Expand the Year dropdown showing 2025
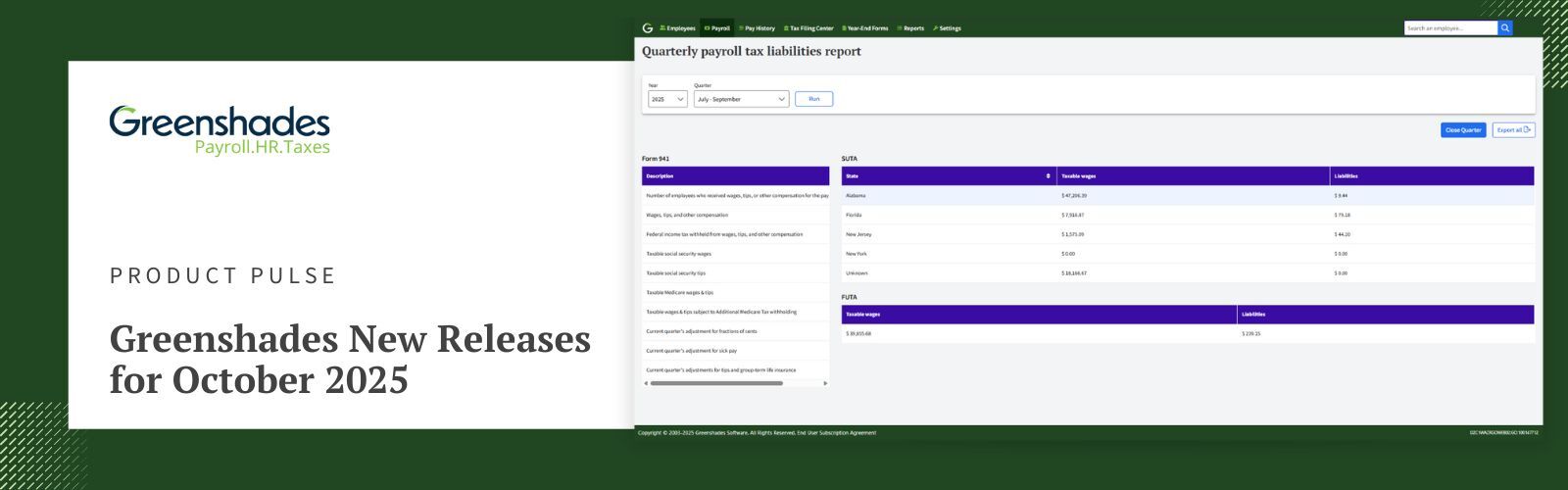The width and height of the screenshot is (1568, 490). (667, 99)
